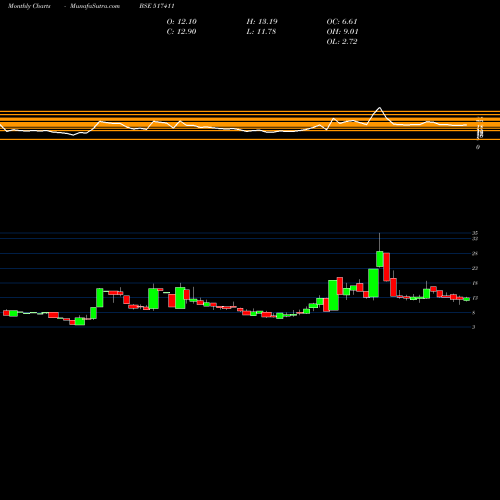500x500 pixels.
Task: Click price axis label 3
Action: (x=474, y=327)
